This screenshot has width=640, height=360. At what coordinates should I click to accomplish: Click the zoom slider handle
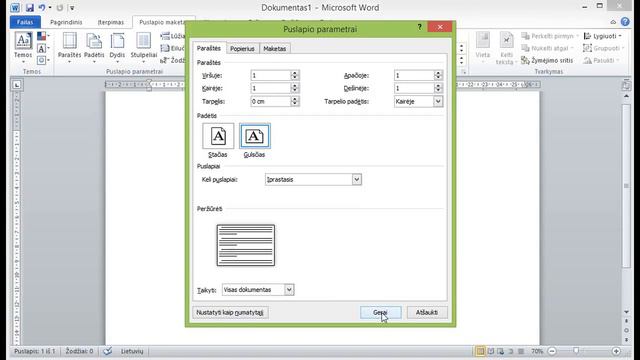pos(576,351)
